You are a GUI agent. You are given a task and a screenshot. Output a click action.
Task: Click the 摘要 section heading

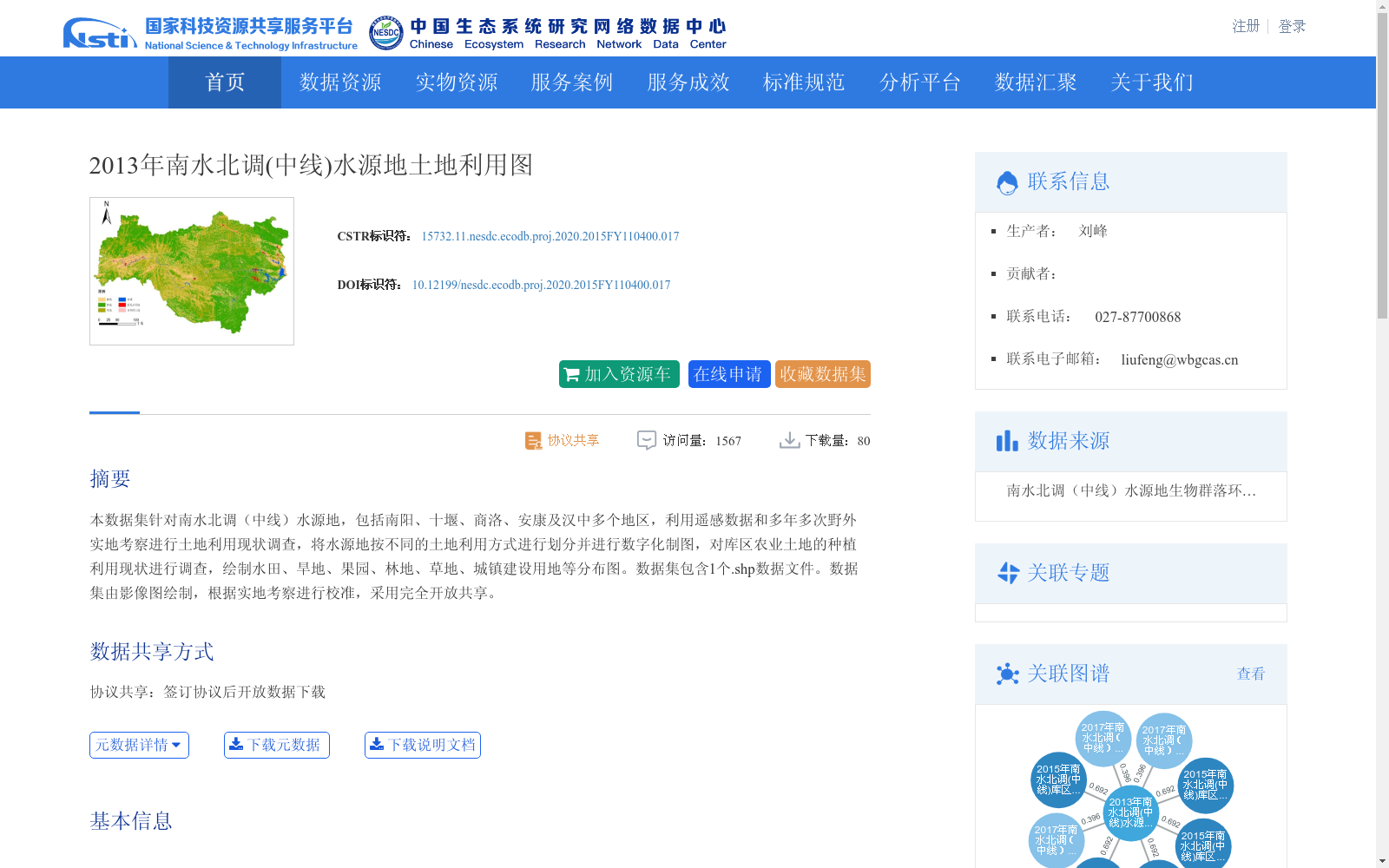tap(110, 478)
